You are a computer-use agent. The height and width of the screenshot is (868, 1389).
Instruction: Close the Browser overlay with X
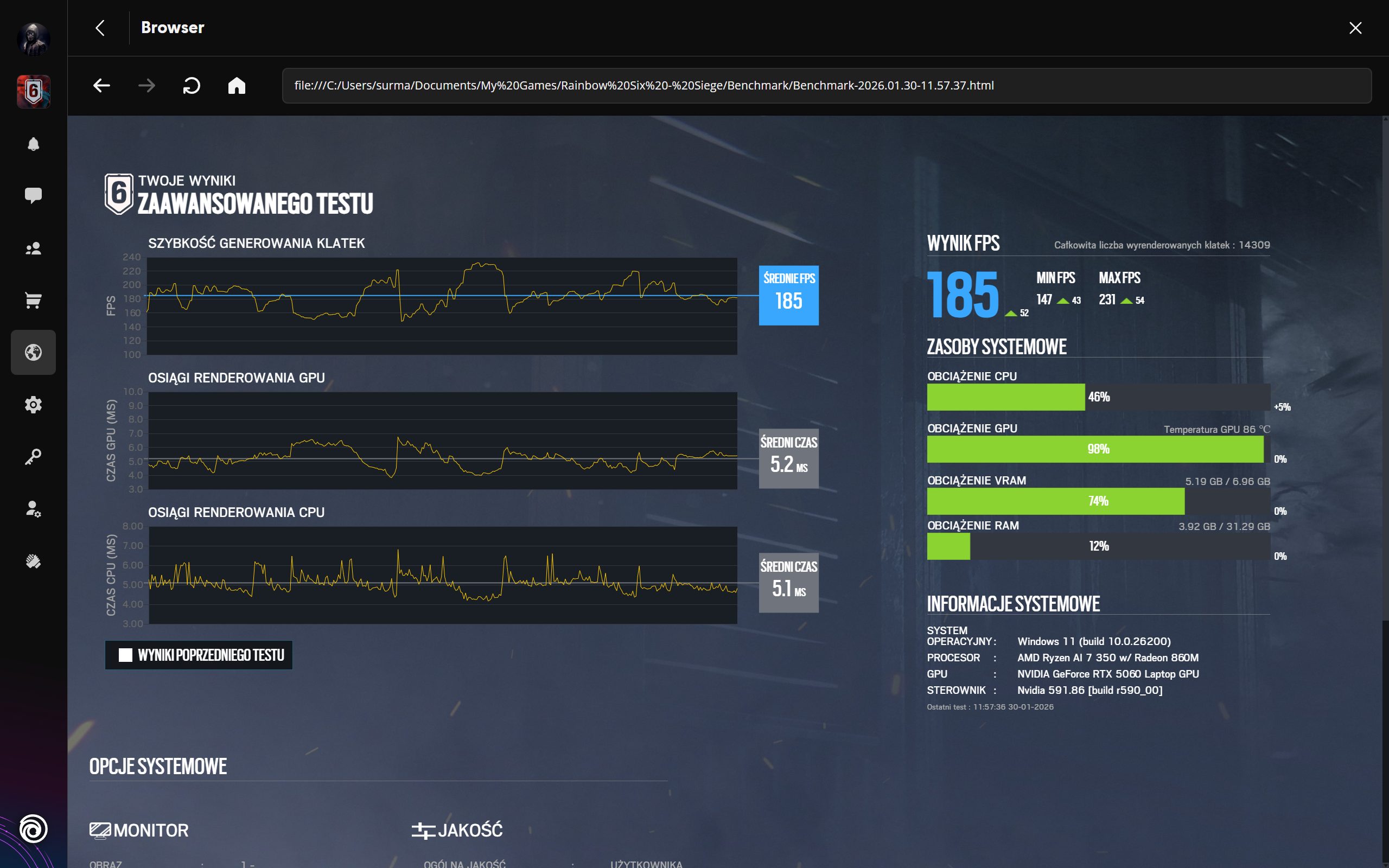1355,28
